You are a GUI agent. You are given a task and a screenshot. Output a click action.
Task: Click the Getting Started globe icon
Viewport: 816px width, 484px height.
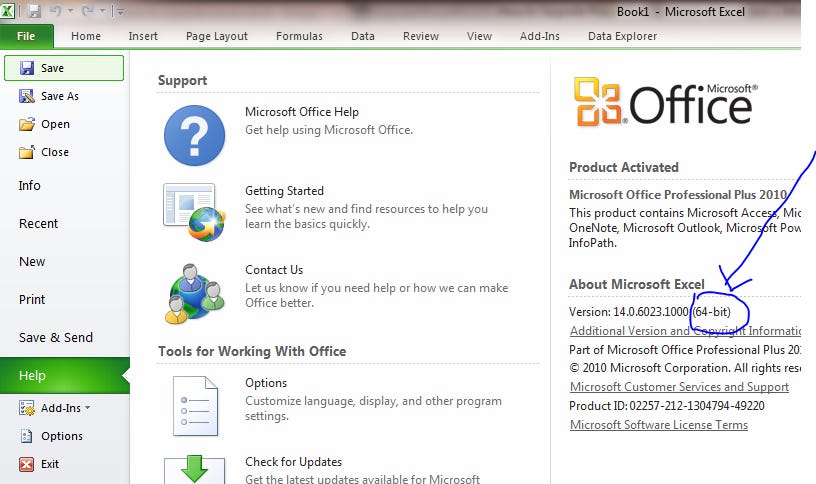tap(194, 212)
